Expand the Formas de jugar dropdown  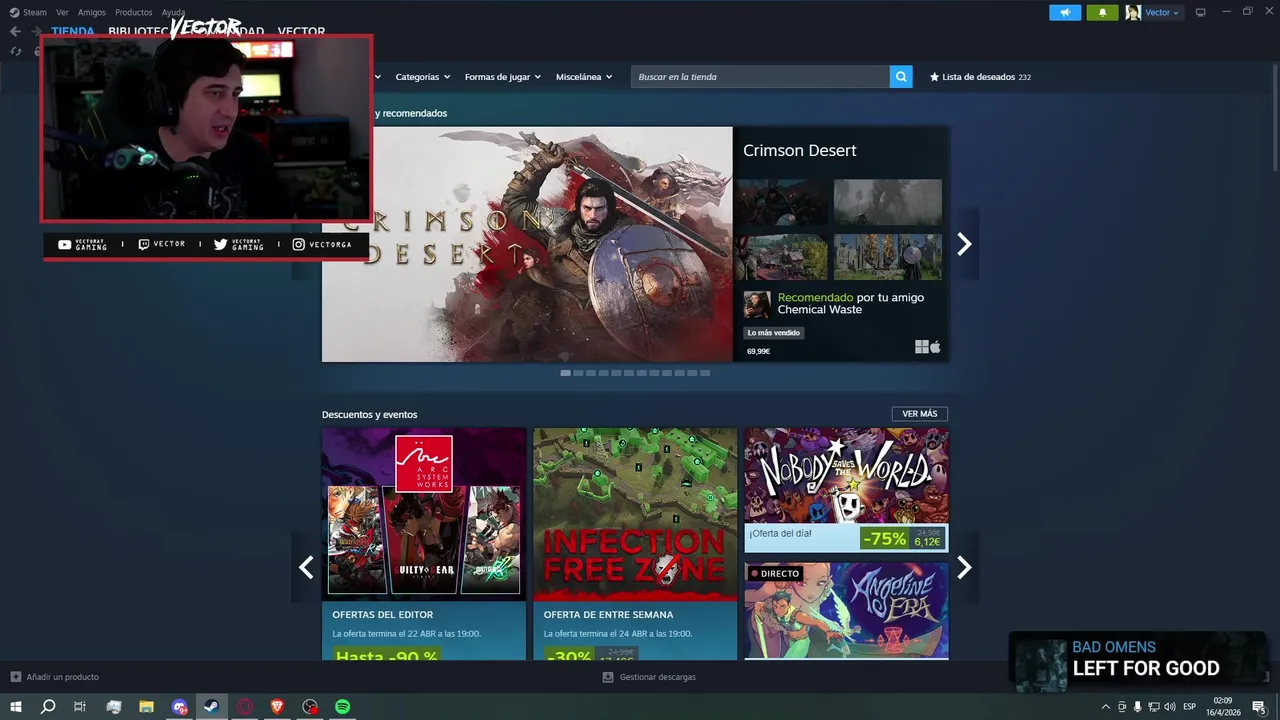(x=502, y=77)
